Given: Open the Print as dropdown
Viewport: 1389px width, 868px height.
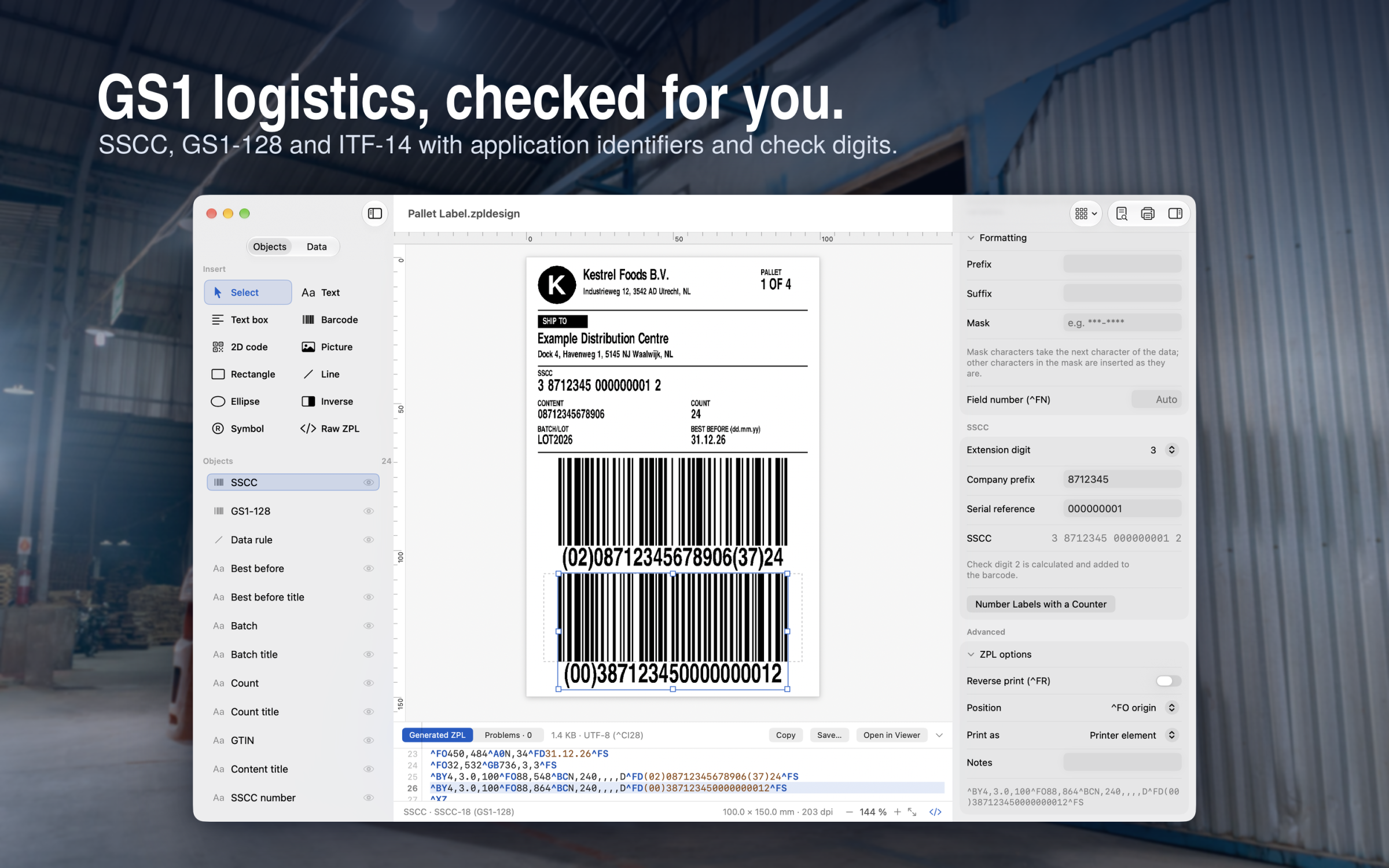Looking at the screenshot, I should [x=1133, y=735].
